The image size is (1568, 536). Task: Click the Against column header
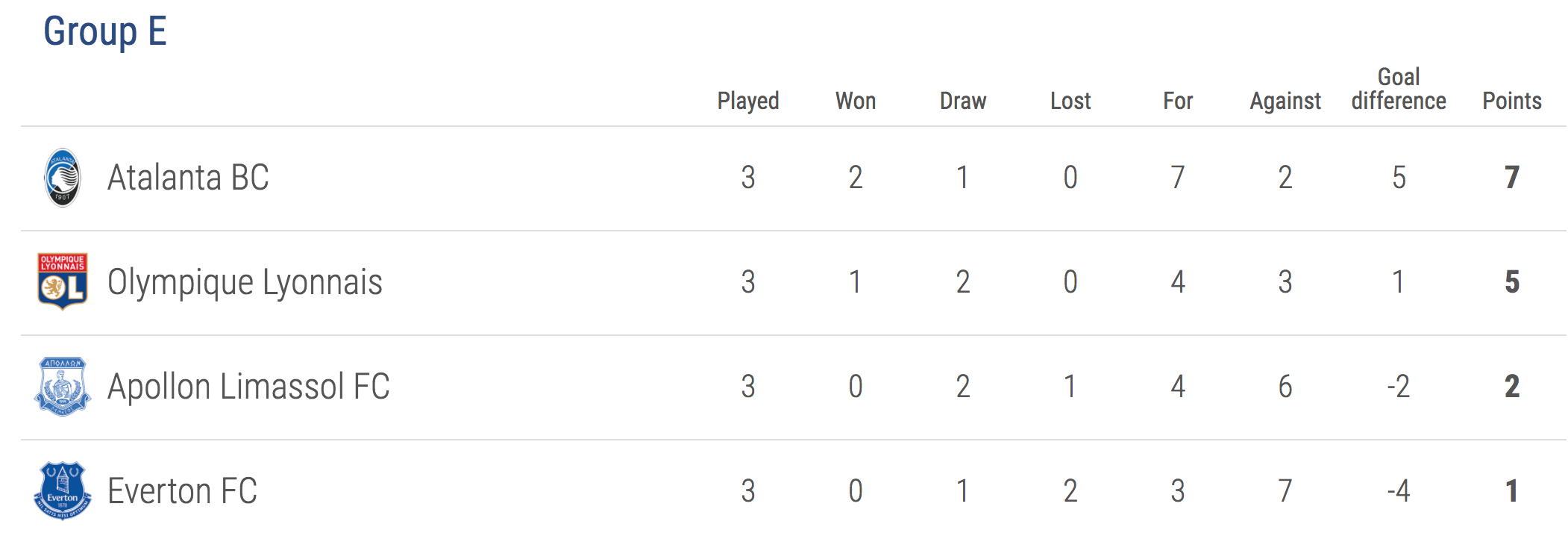pyautogui.click(x=1285, y=102)
